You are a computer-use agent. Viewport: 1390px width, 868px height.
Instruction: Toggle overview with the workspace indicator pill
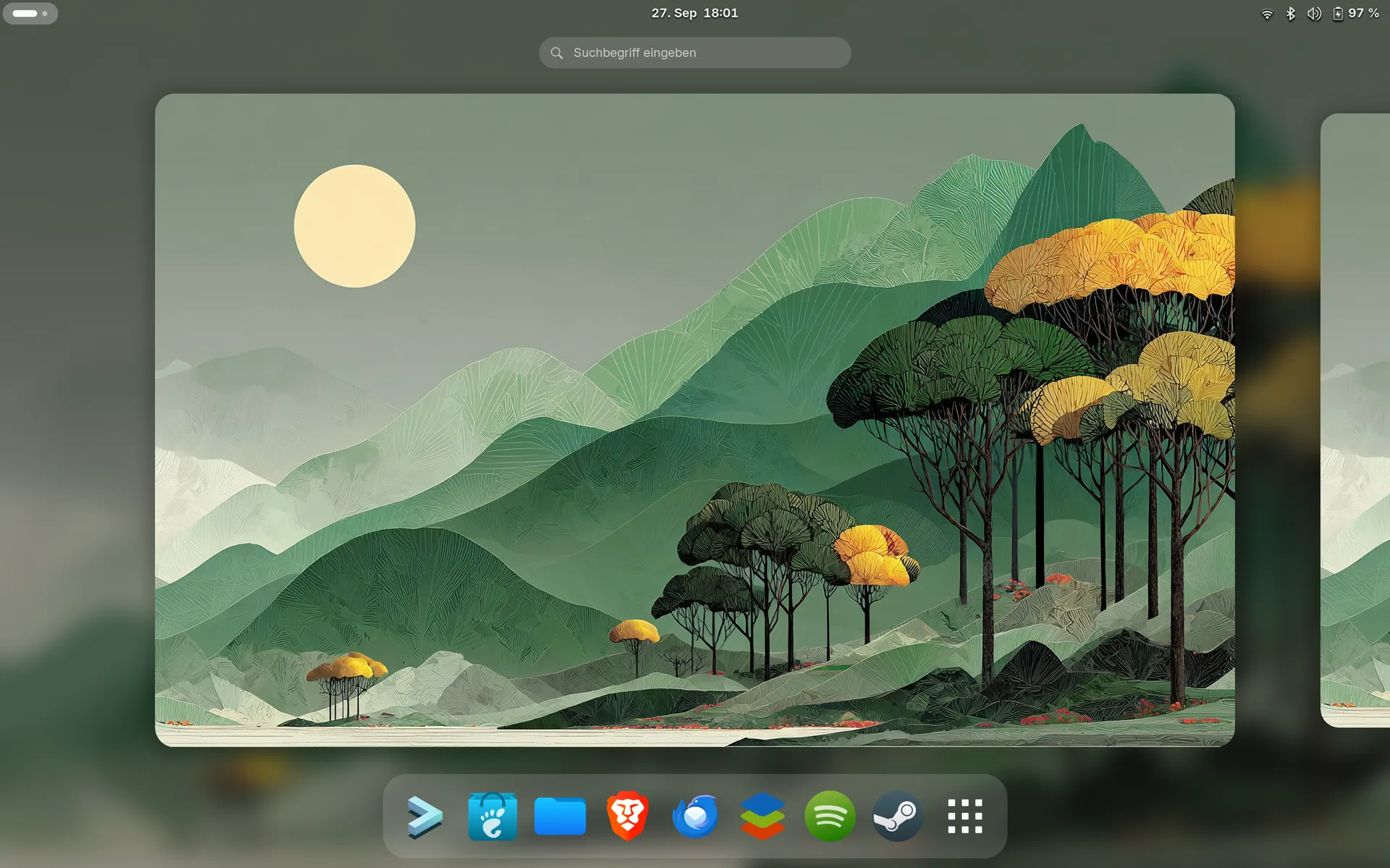pyautogui.click(x=30, y=13)
